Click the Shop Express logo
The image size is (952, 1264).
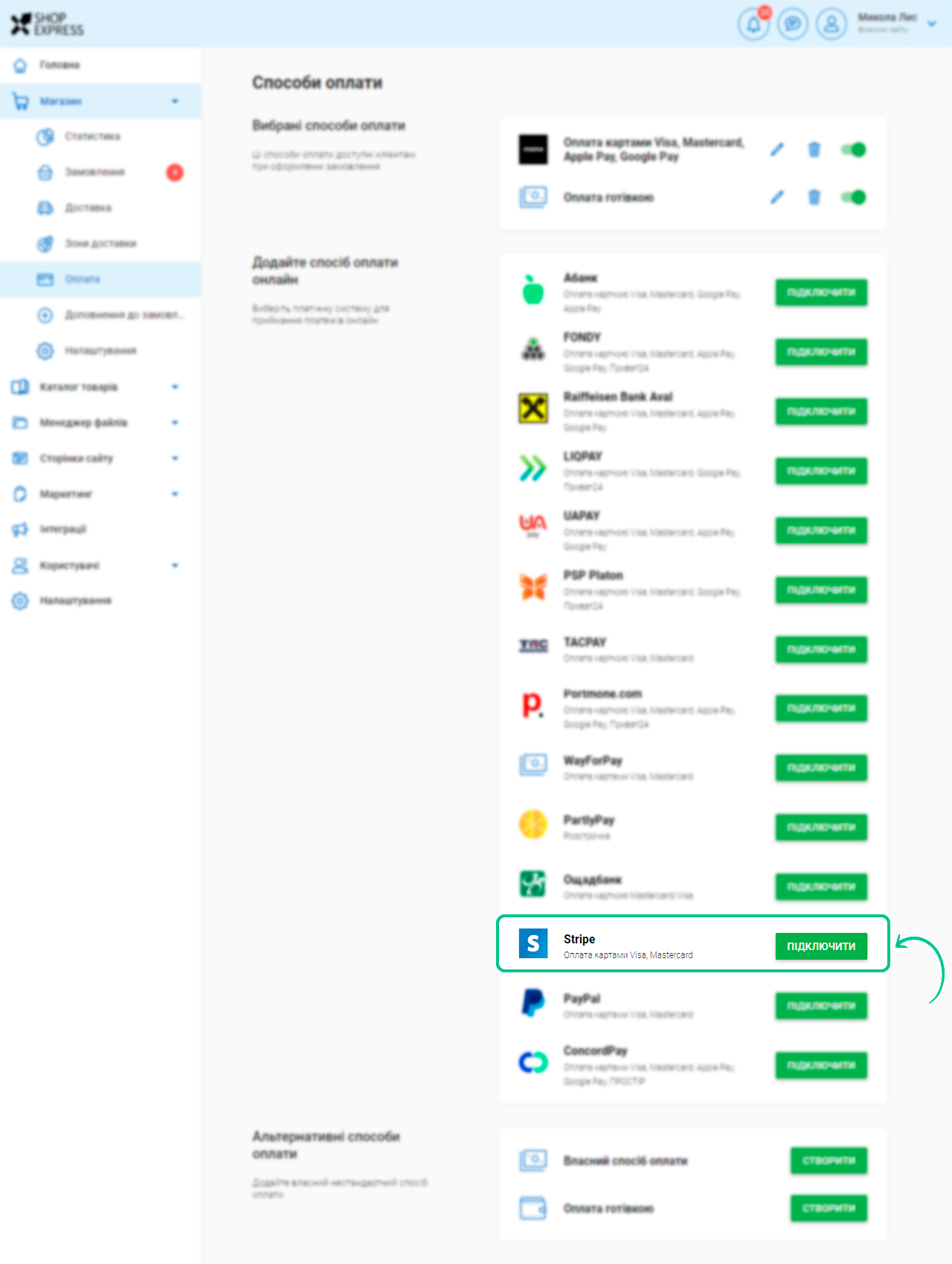pyautogui.click(x=47, y=24)
